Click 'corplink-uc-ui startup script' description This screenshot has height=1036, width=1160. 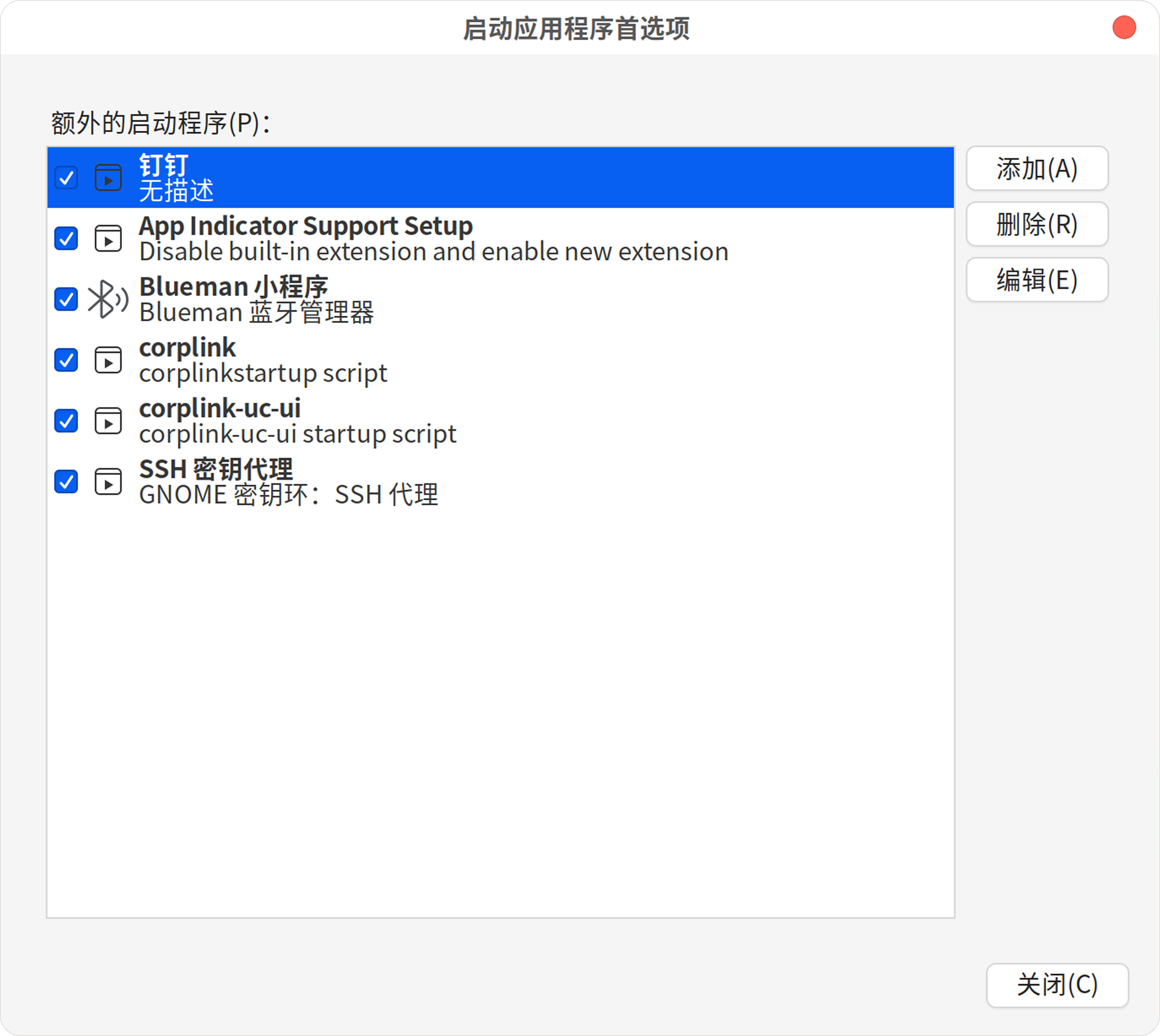298,434
